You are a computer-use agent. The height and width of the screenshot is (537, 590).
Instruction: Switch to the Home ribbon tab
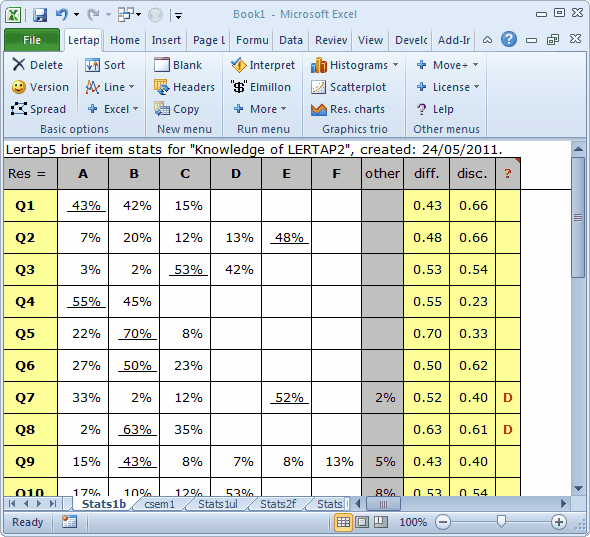click(125, 40)
